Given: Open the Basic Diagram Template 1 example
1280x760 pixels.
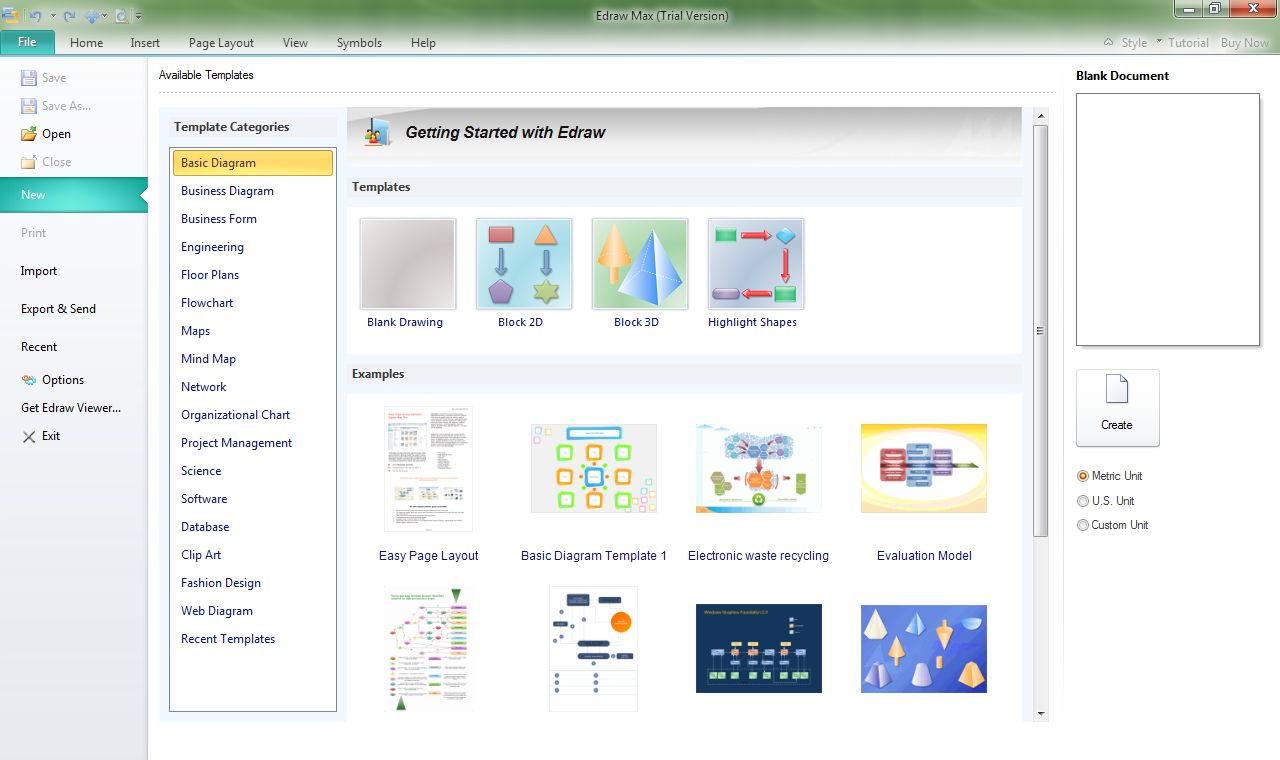Looking at the screenshot, I should (x=594, y=468).
